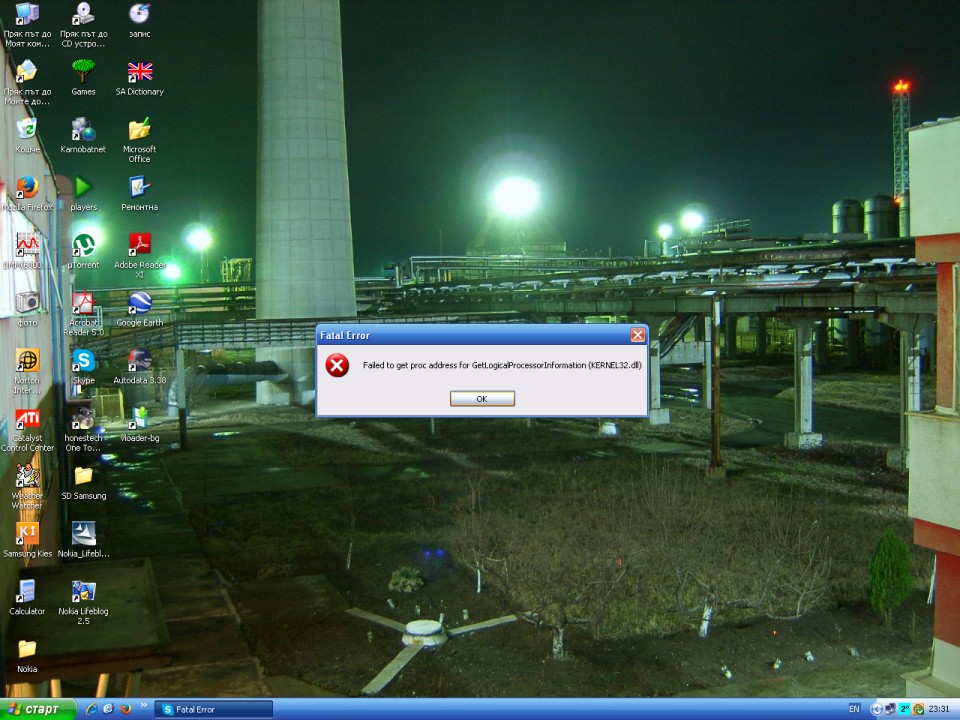Open the Catalyst Control Center icon

click(28, 430)
